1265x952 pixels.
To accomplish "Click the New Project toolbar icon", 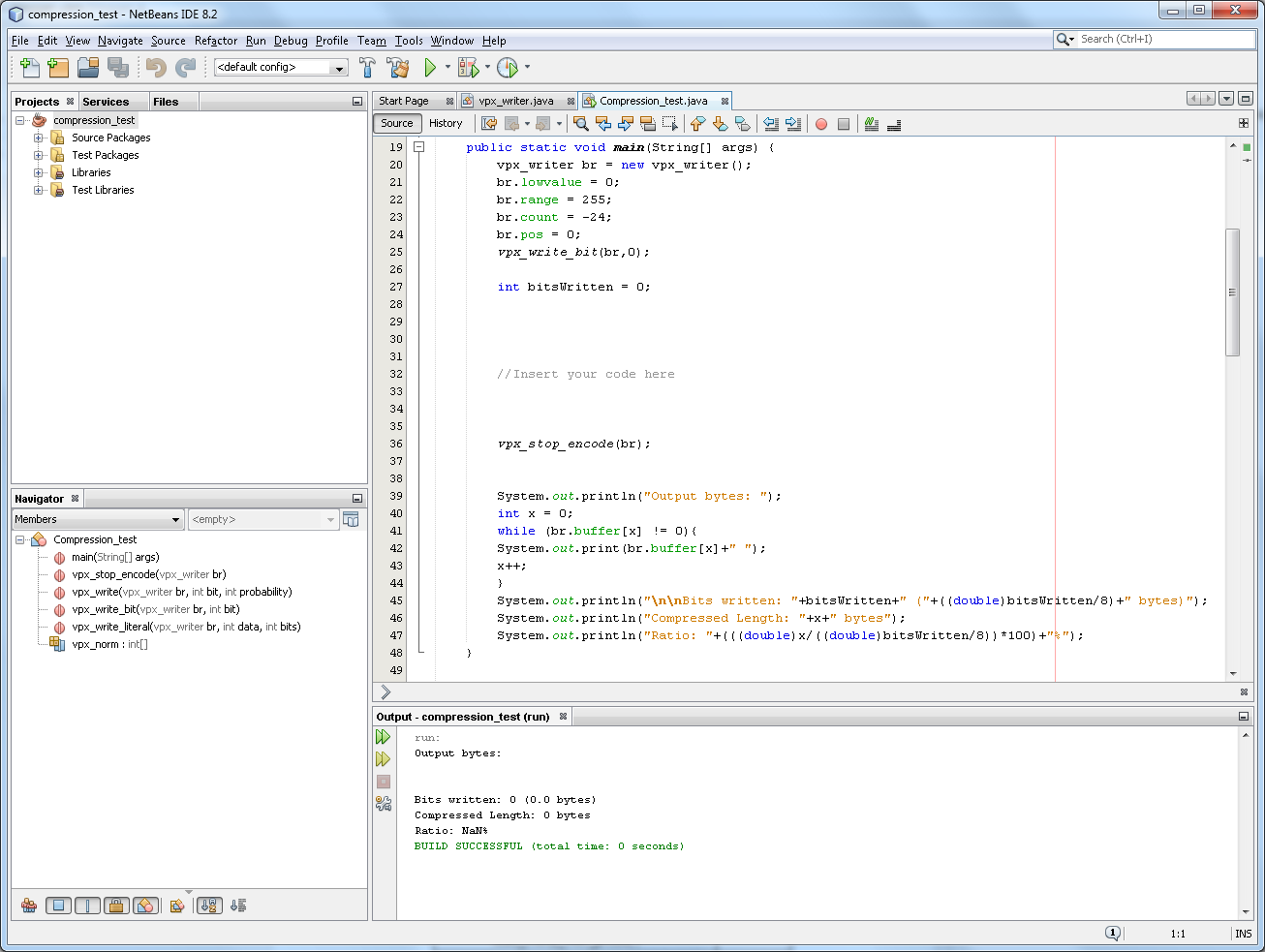I will (59, 68).
